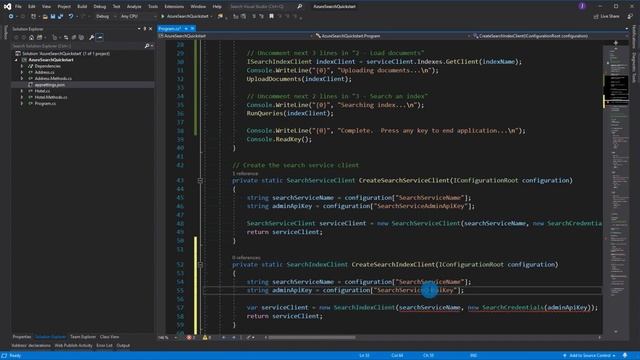Viewport: 640px width, 360px height.
Task: Open the Tools menu
Action: click(x=153, y=7)
